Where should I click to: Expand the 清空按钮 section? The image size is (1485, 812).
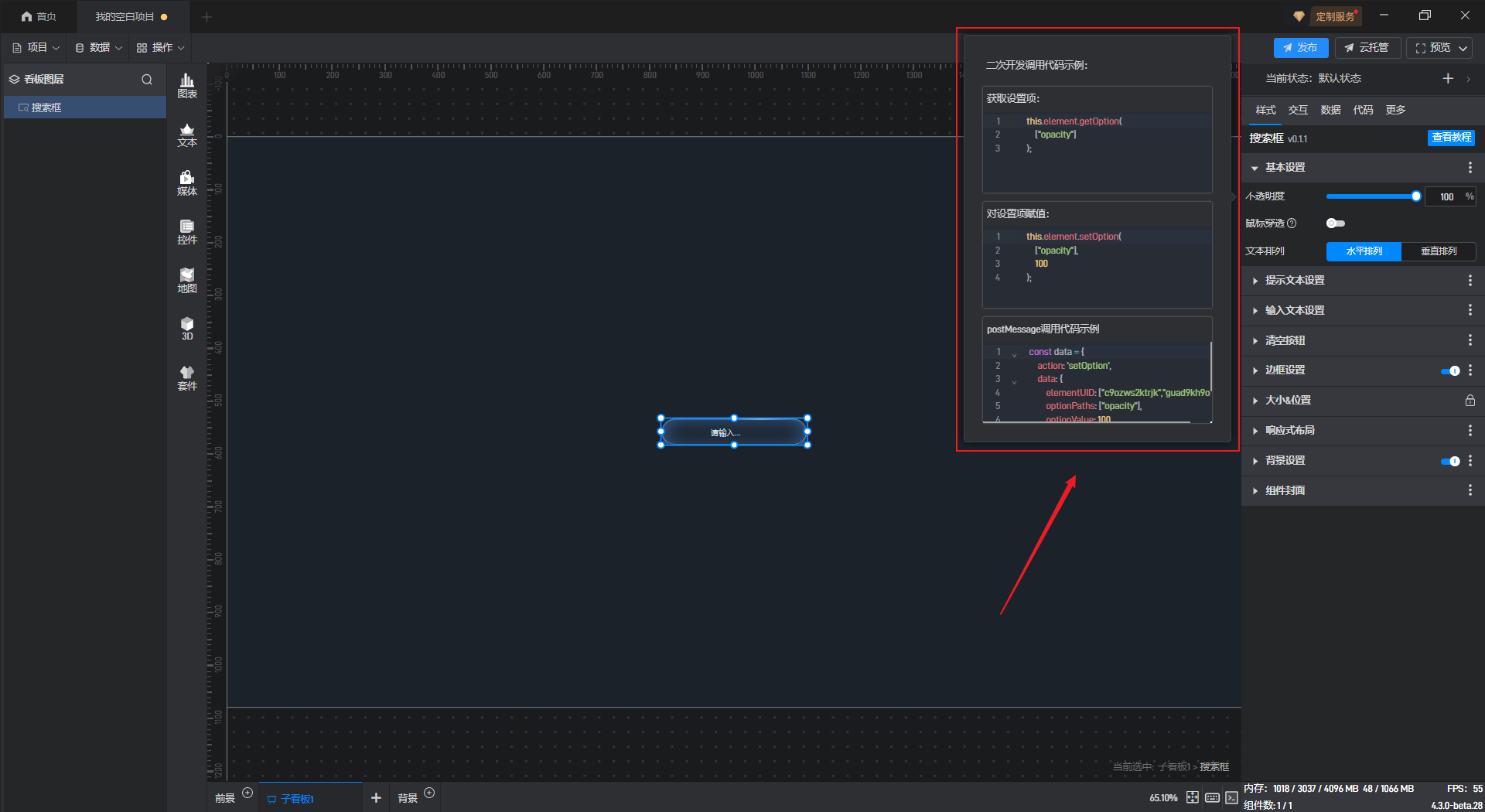click(1285, 341)
